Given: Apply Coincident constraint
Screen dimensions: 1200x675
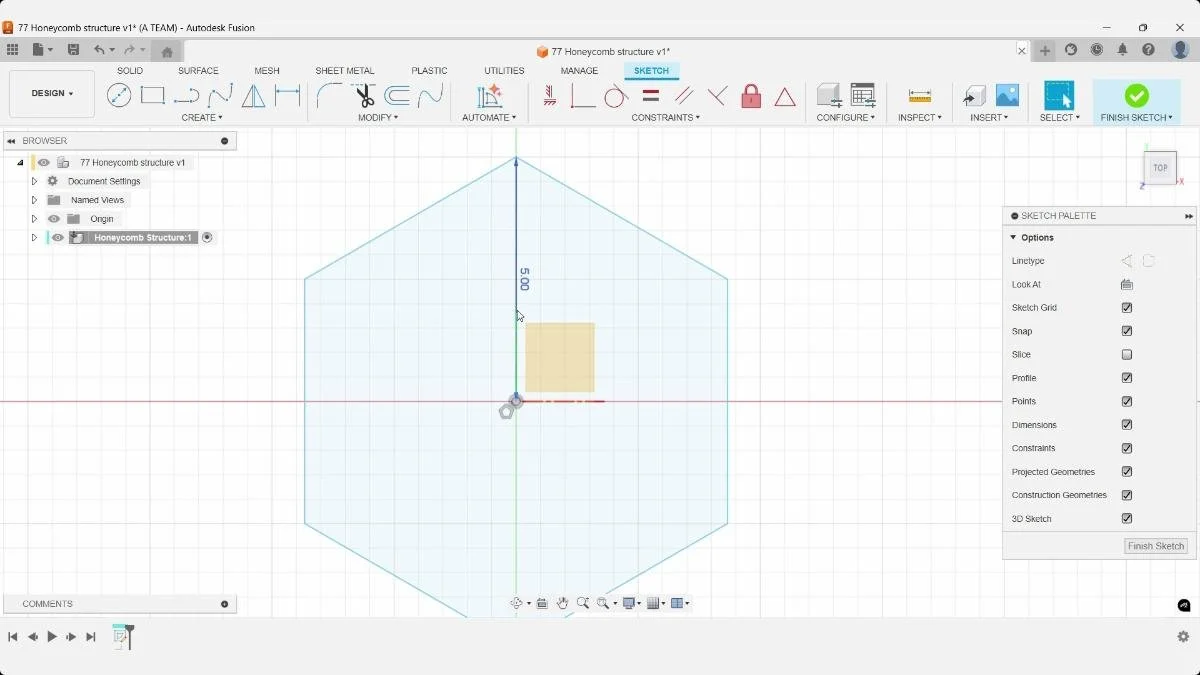Looking at the screenshot, I should (x=583, y=96).
